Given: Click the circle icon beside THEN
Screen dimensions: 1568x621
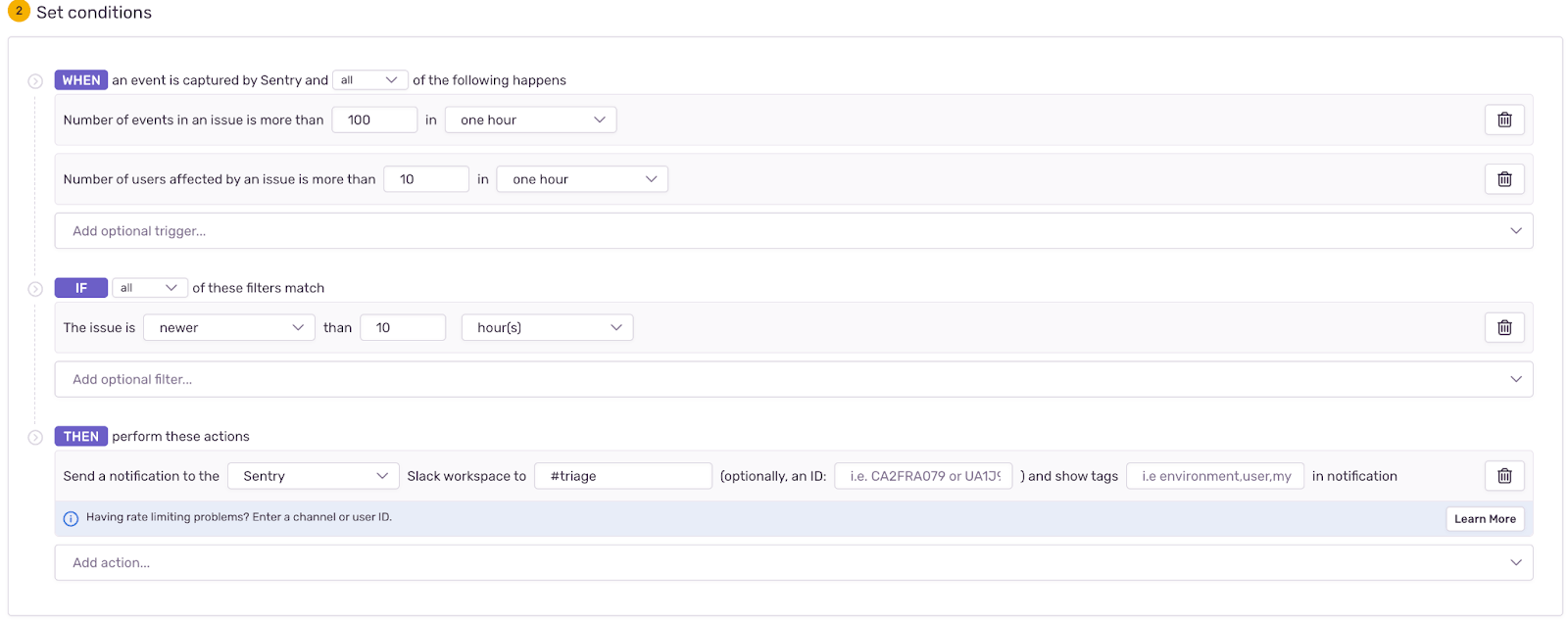Looking at the screenshot, I should 35,438.
